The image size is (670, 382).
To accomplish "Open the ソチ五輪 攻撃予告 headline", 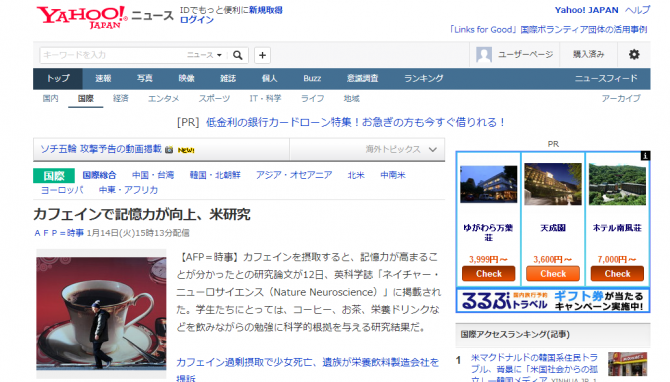I will [x=101, y=149].
